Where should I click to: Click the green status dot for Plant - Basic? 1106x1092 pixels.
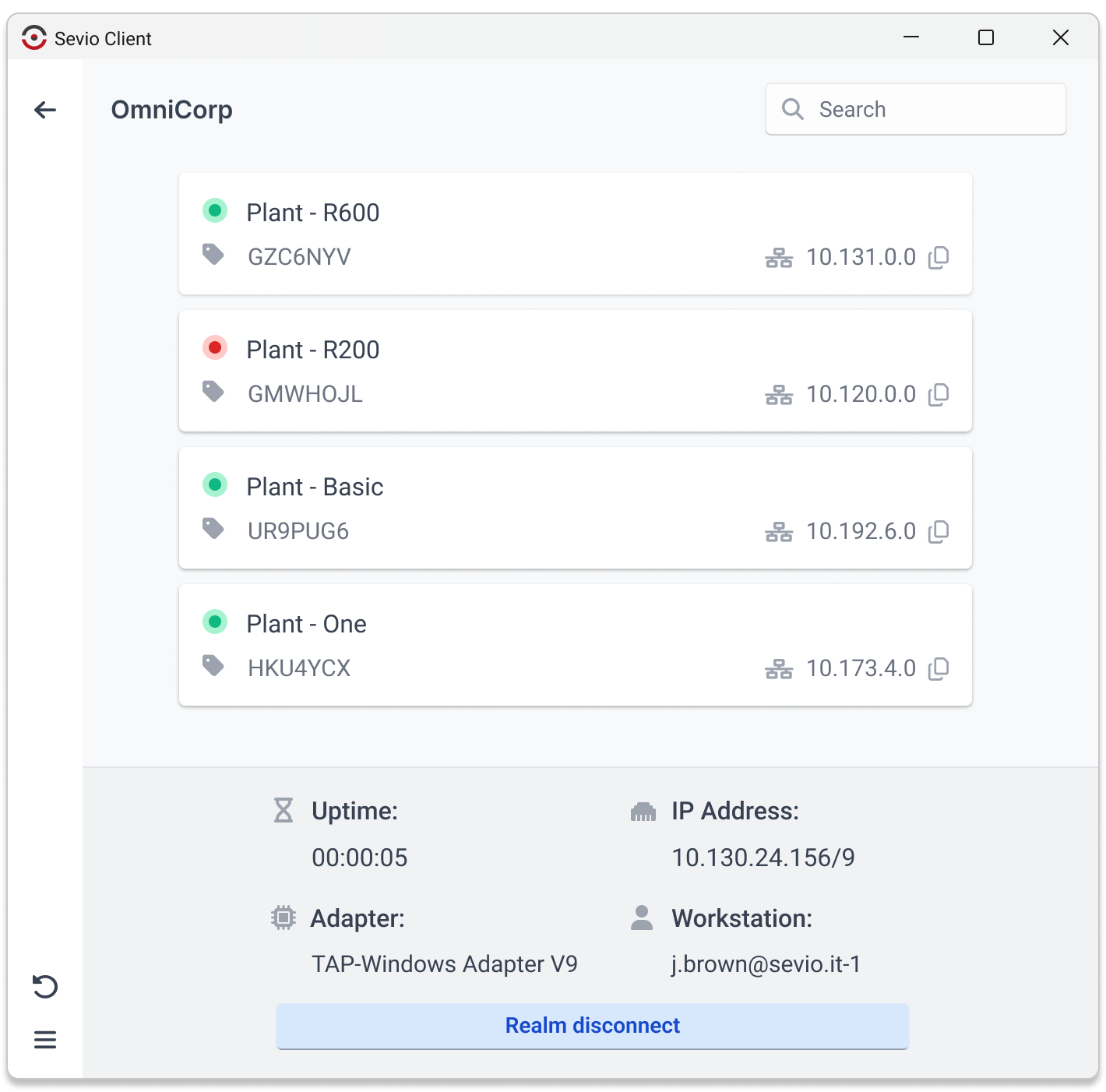215,484
